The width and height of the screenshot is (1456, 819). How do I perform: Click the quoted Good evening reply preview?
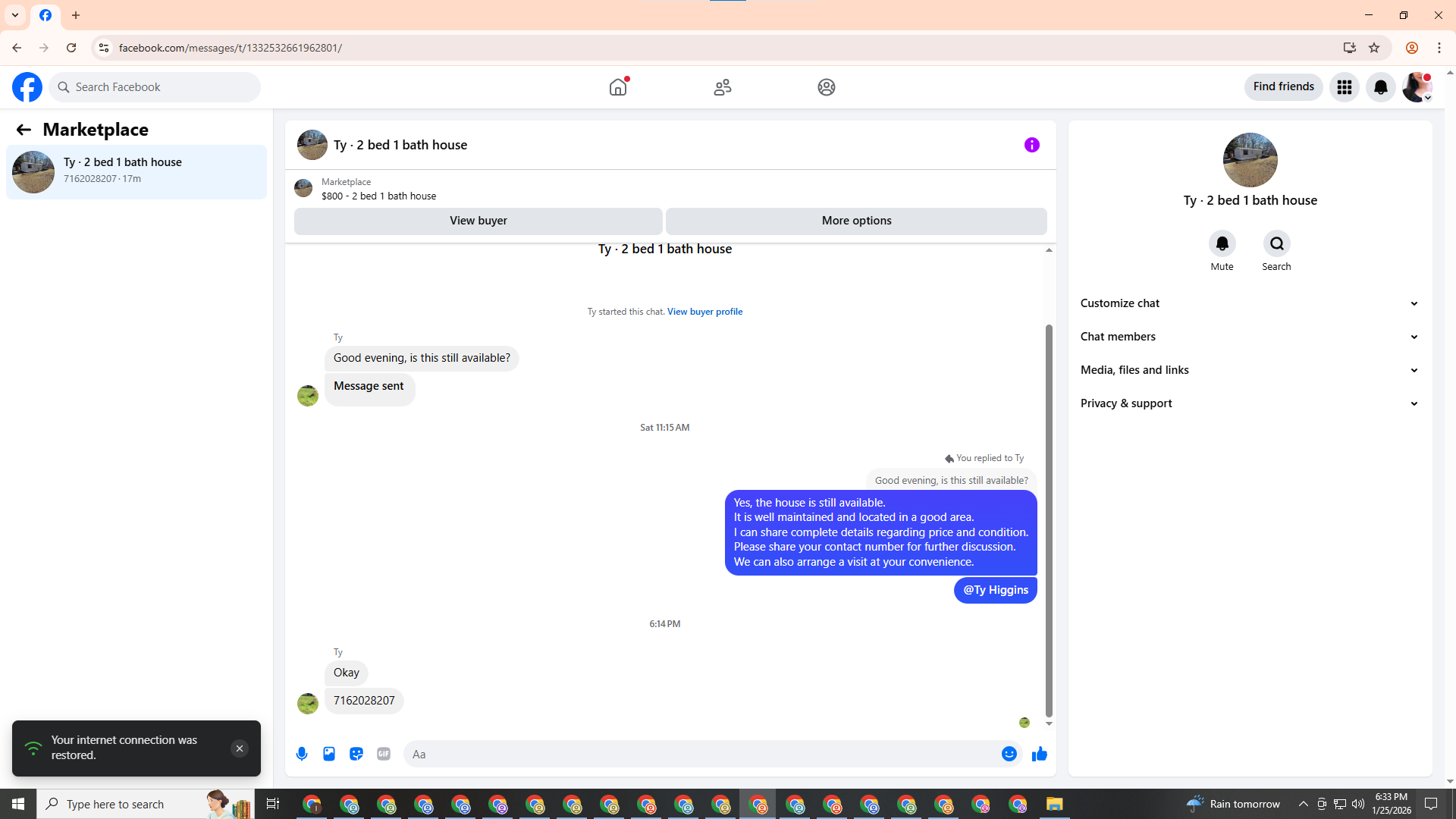point(952,480)
